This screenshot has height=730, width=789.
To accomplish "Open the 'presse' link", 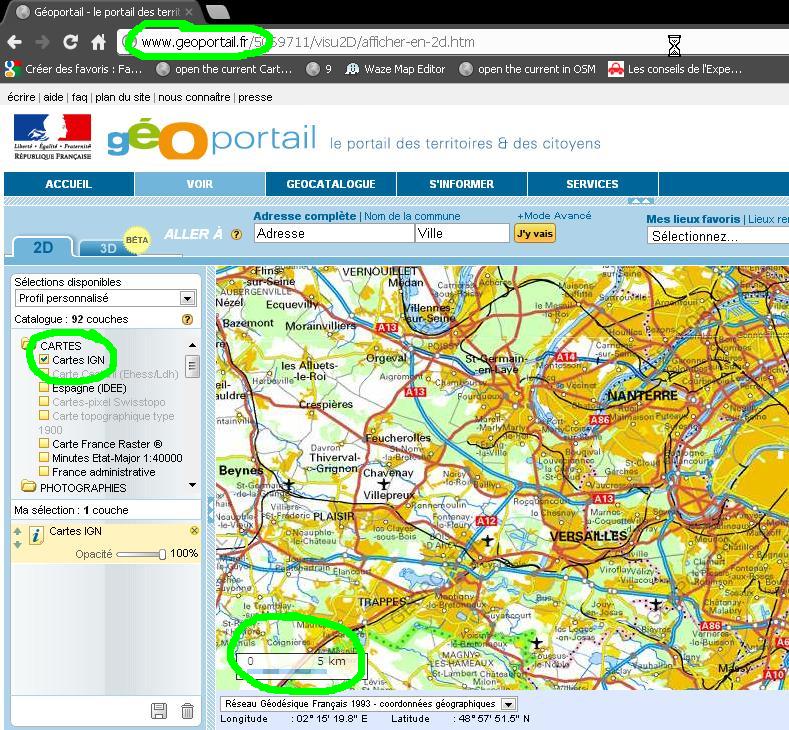I will pos(255,97).
